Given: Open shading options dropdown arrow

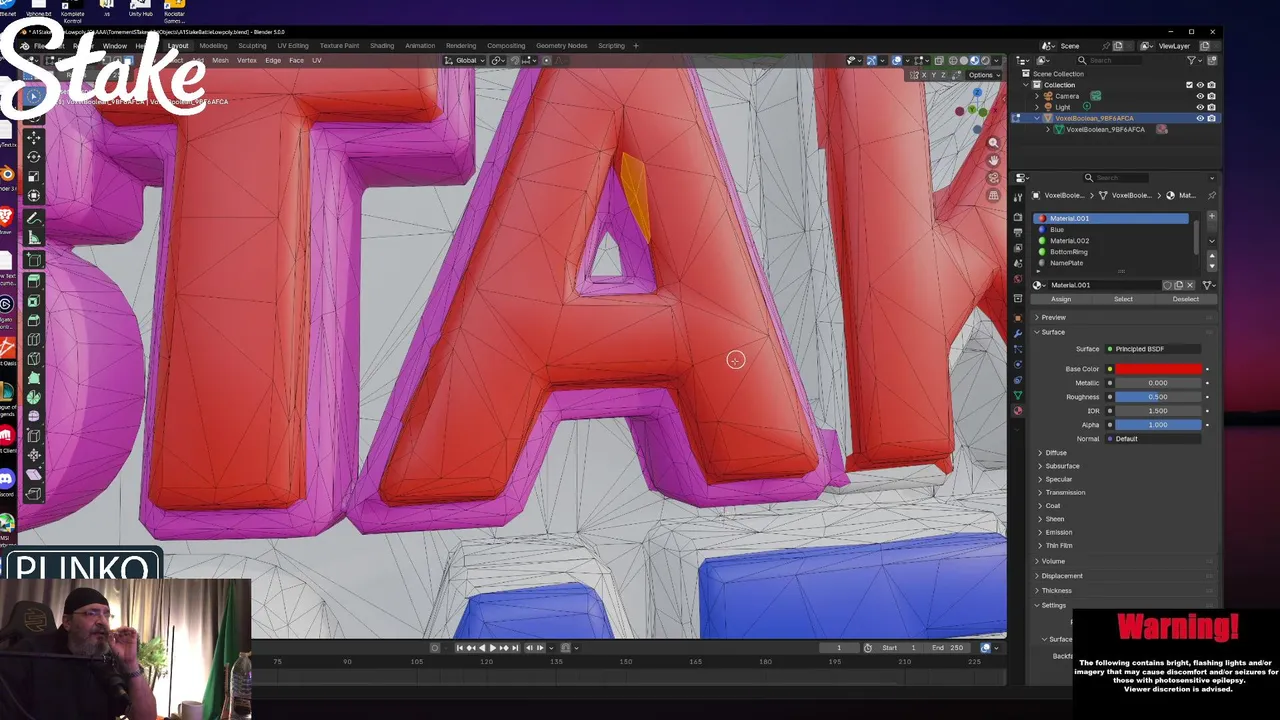Looking at the screenshot, I should coord(996,60).
